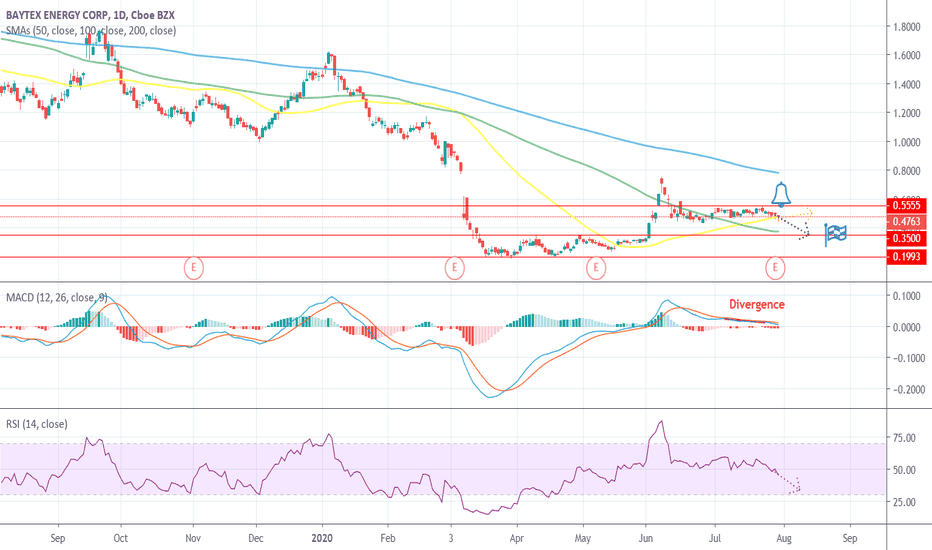932x550 pixels.
Task: Click the 1.0000 price axis label
Action: pyautogui.click(x=907, y=142)
